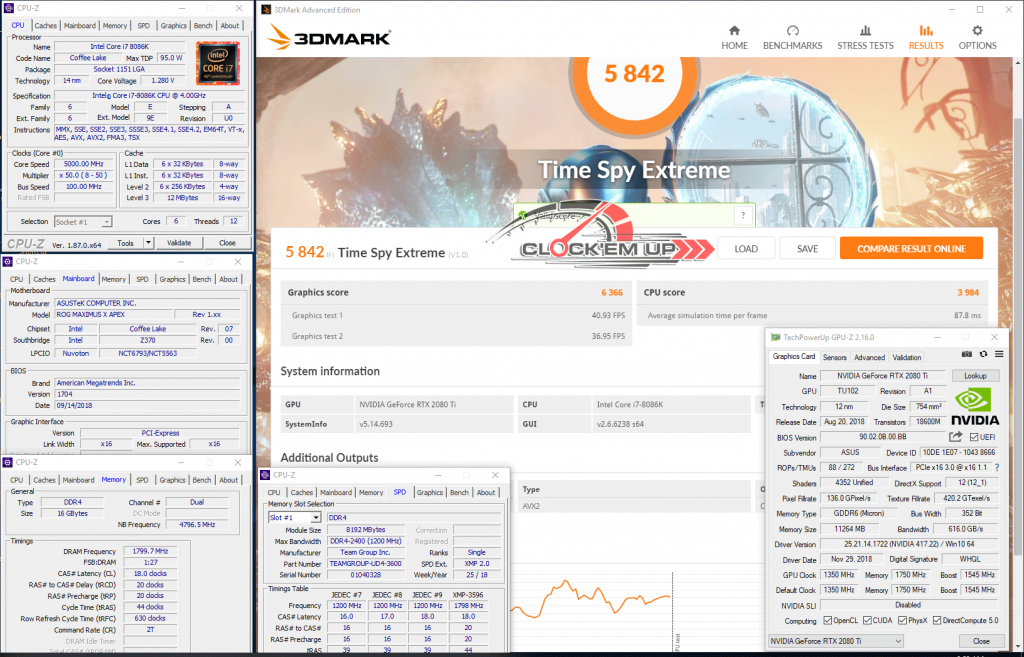Click the Bus Interface question mark in GPU-Z
The width and height of the screenshot is (1024, 657).
click(997, 468)
